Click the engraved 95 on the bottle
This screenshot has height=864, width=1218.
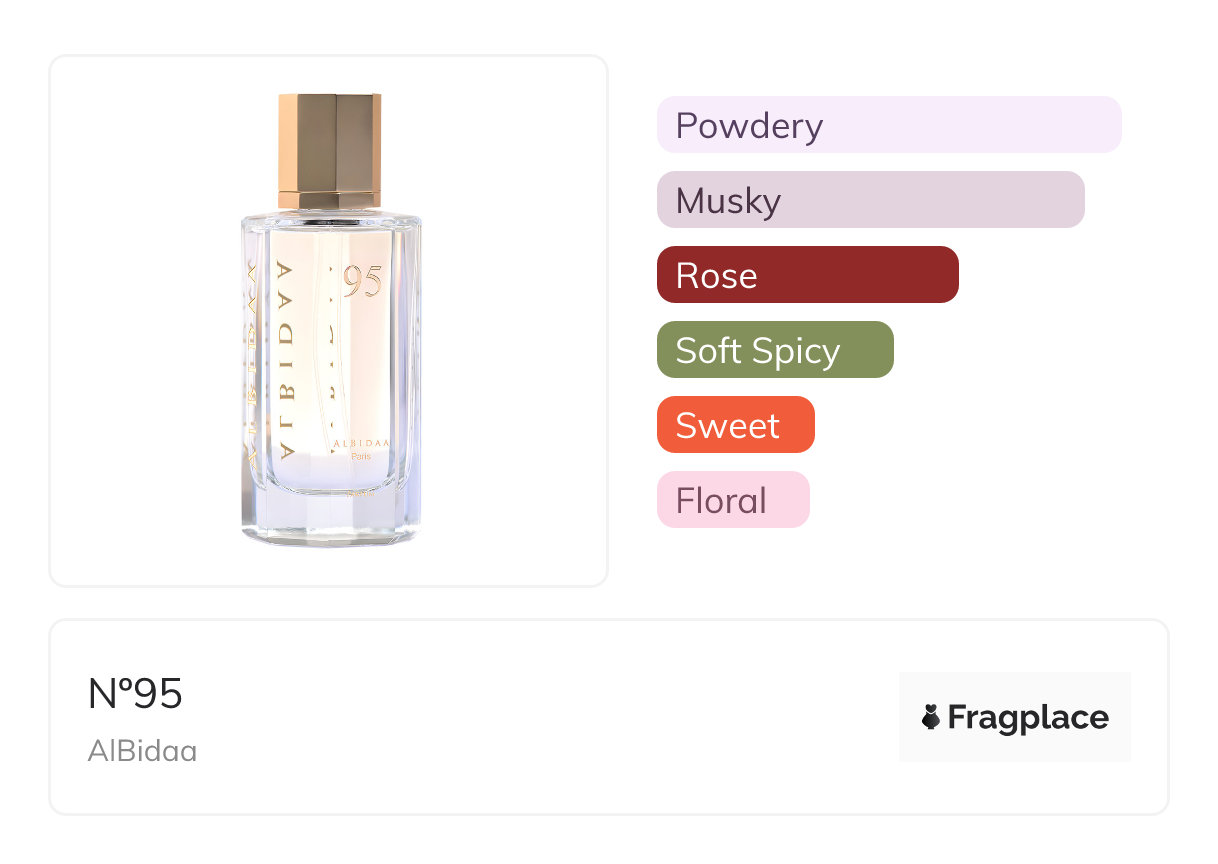coord(362,283)
